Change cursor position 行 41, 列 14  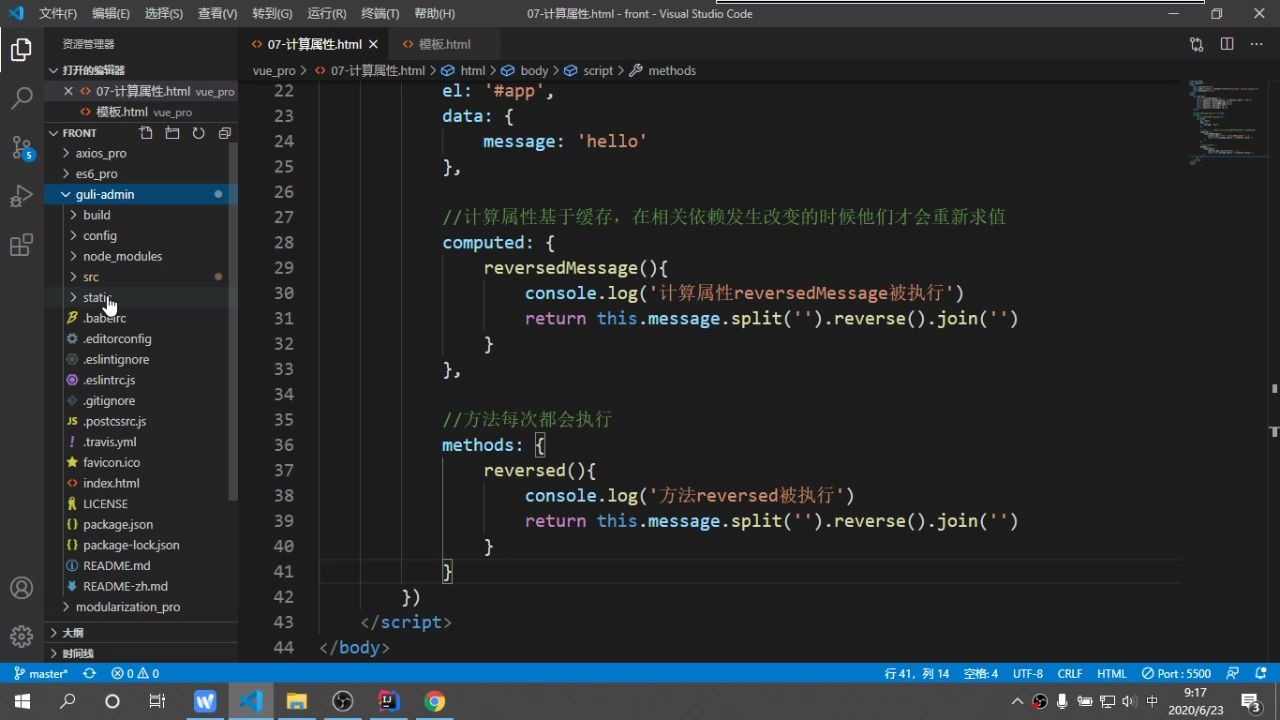(x=917, y=674)
